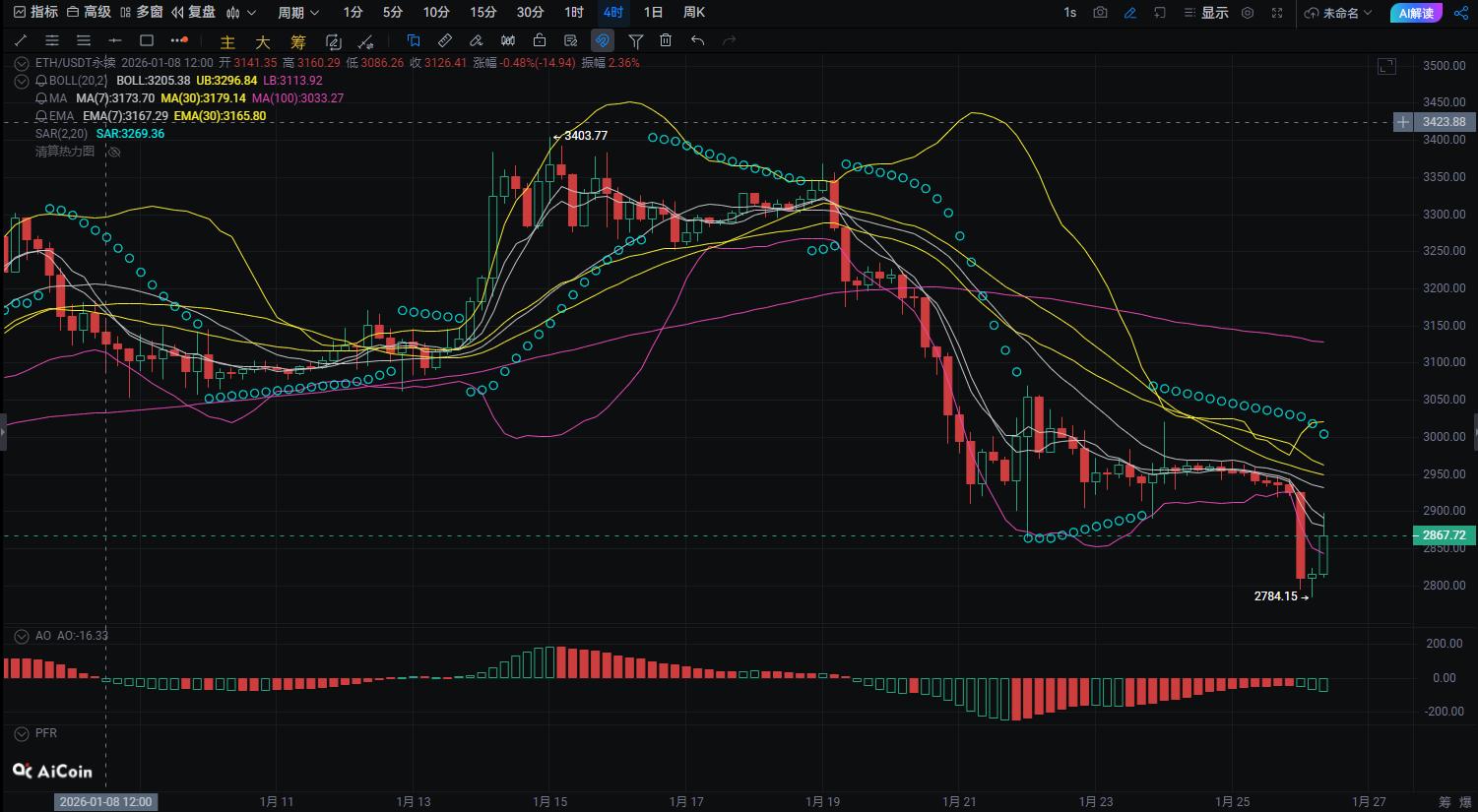Select the ruler measurement tool
1478x812 pixels.
tap(445, 40)
